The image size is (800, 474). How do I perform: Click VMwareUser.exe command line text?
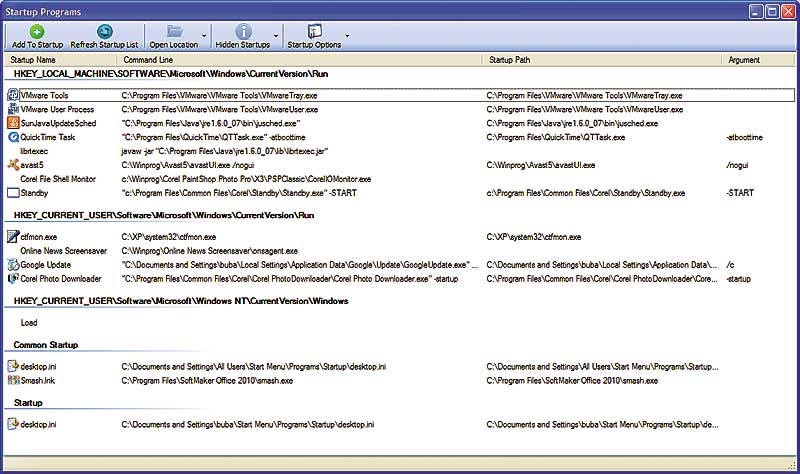220,109
